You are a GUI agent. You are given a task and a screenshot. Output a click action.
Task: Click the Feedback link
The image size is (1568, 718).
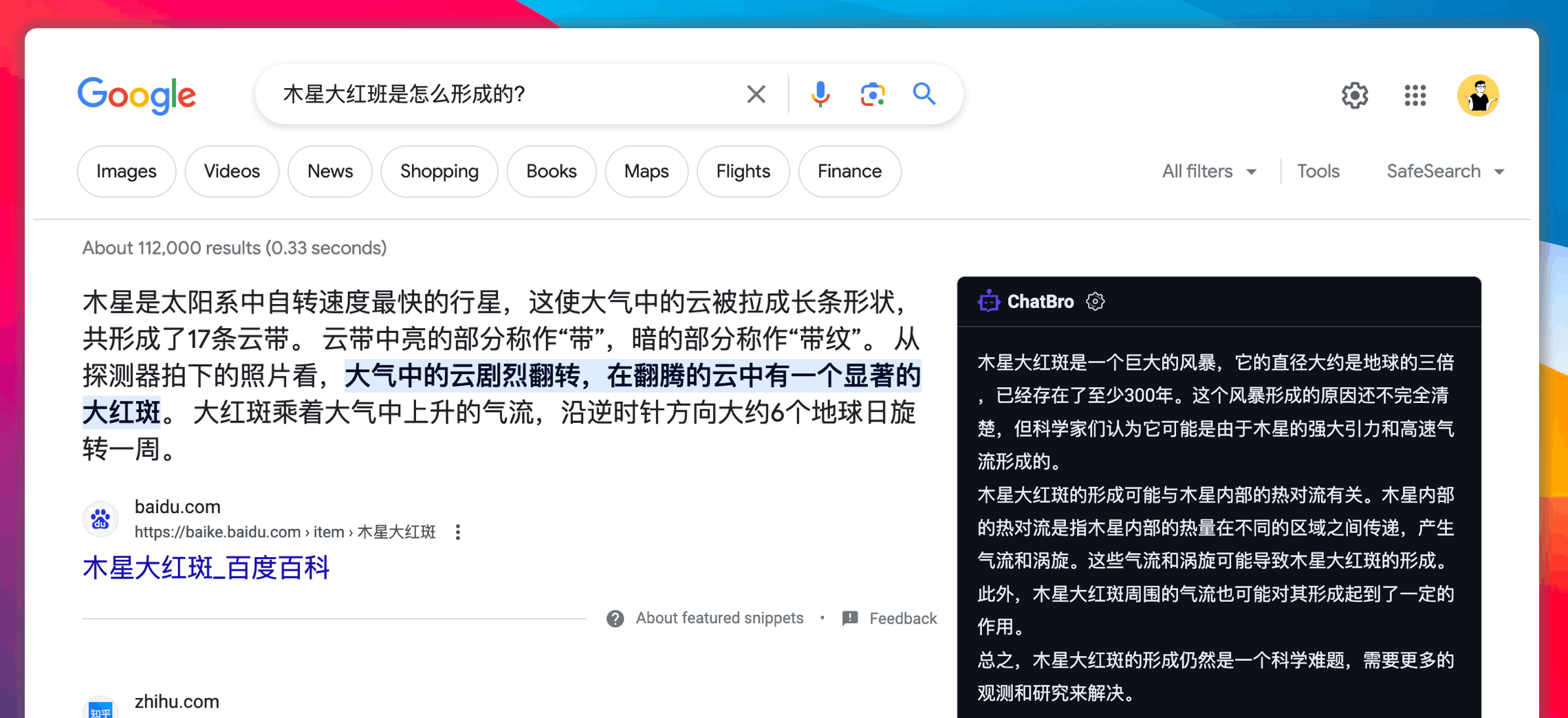coord(903,618)
